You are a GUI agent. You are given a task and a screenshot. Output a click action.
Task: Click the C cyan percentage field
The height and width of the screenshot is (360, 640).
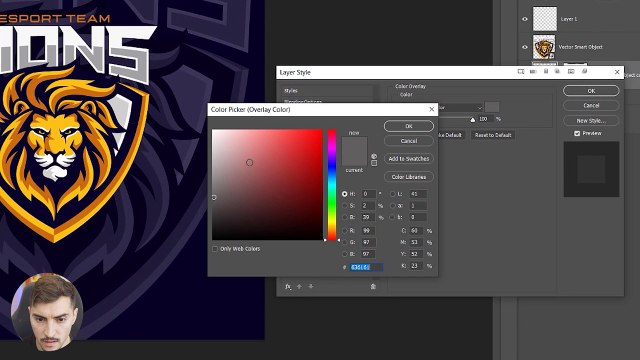(416, 231)
